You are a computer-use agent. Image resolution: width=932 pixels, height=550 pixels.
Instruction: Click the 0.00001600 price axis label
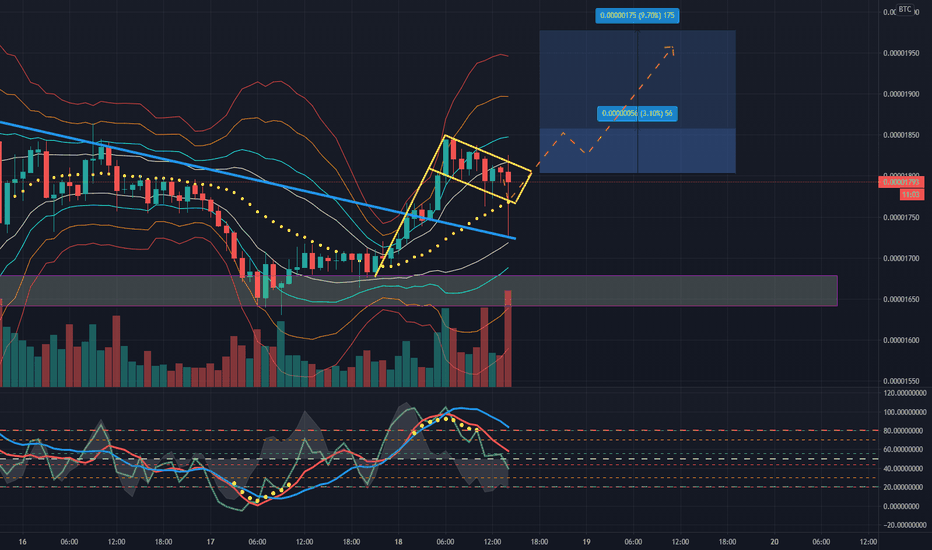[x=901, y=341]
